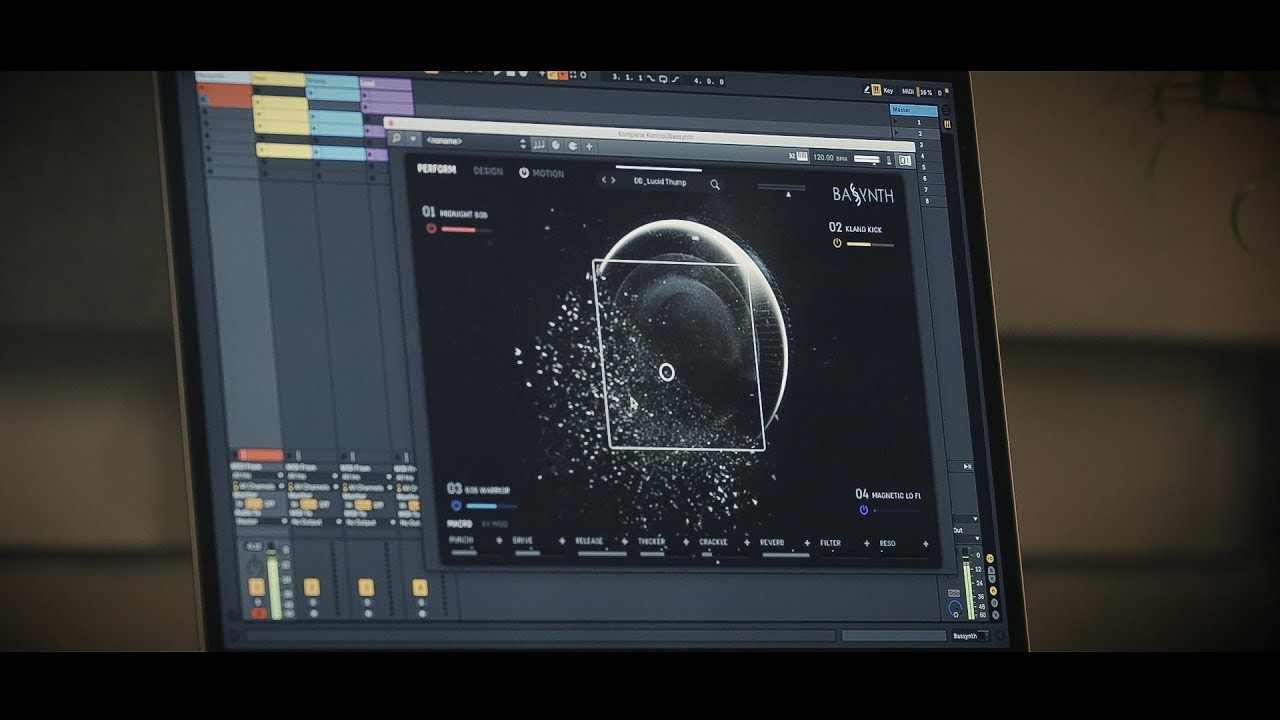
Task: Open the noname preset selector arrows
Action: click(524, 144)
